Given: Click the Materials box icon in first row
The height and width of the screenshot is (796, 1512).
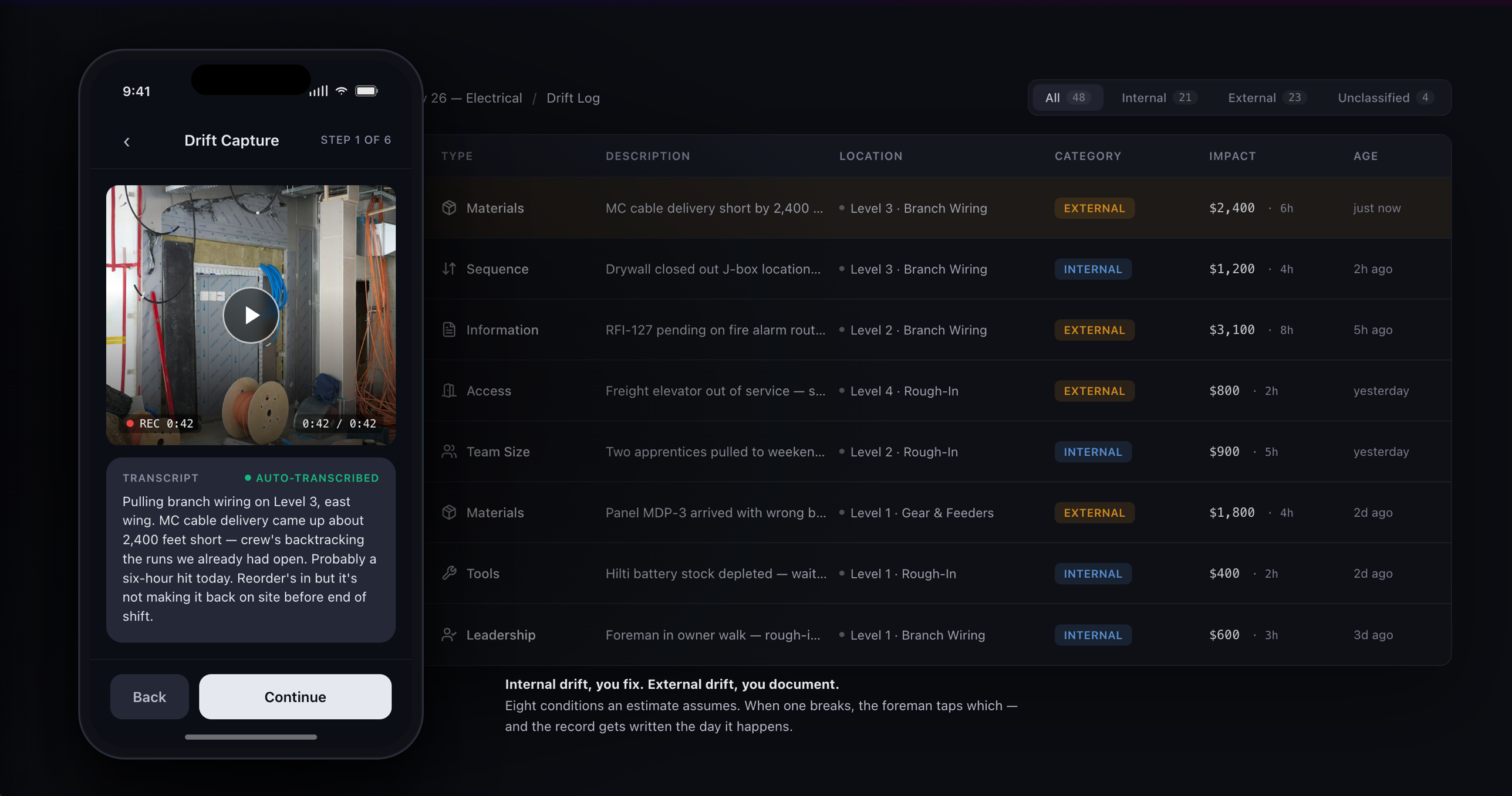Looking at the screenshot, I should tap(449, 208).
